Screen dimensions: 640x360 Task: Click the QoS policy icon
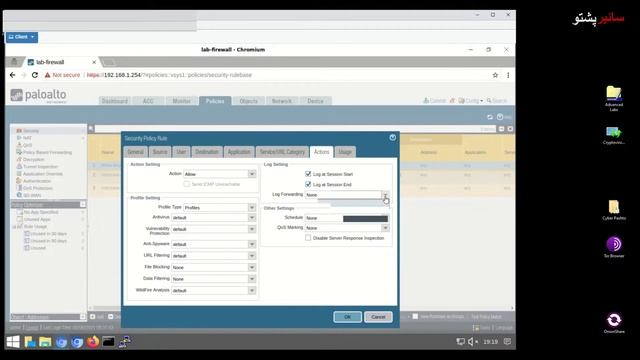click(x=19, y=145)
